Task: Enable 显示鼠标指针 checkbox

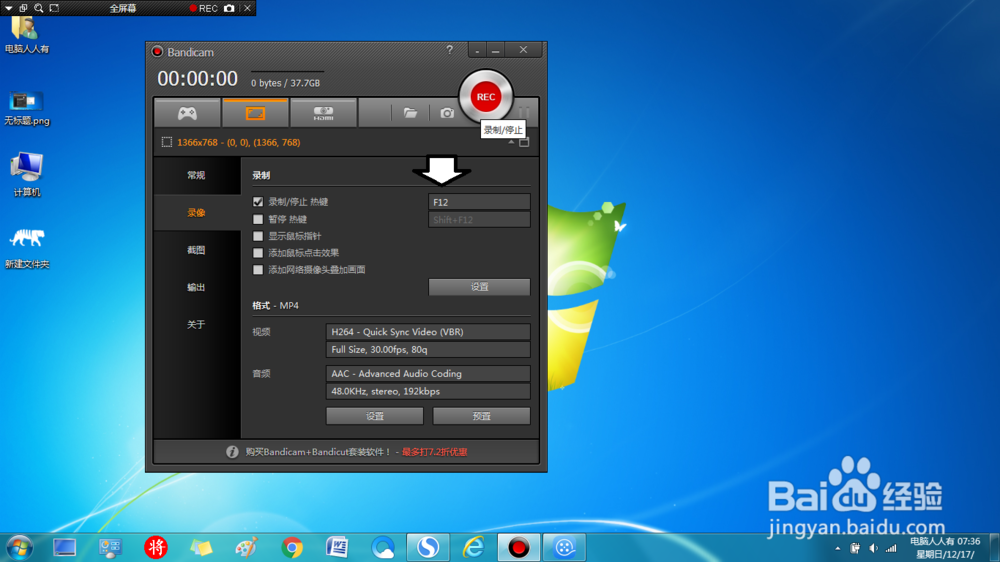Action: click(258, 236)
